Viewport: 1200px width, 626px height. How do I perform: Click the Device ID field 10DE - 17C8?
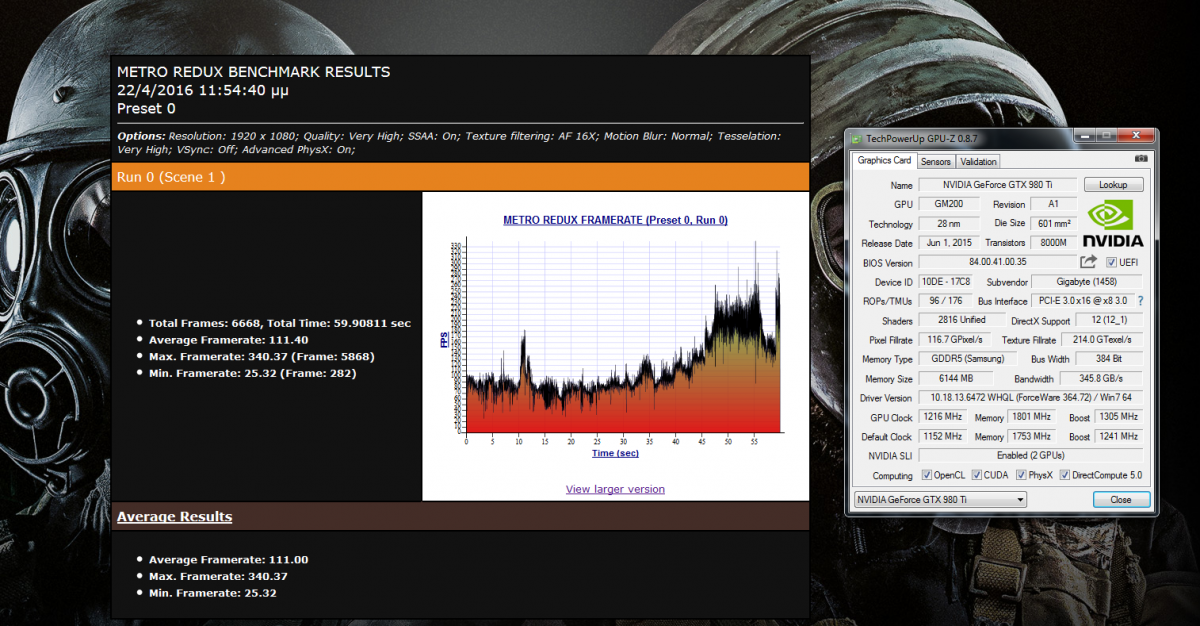[943, 282]
